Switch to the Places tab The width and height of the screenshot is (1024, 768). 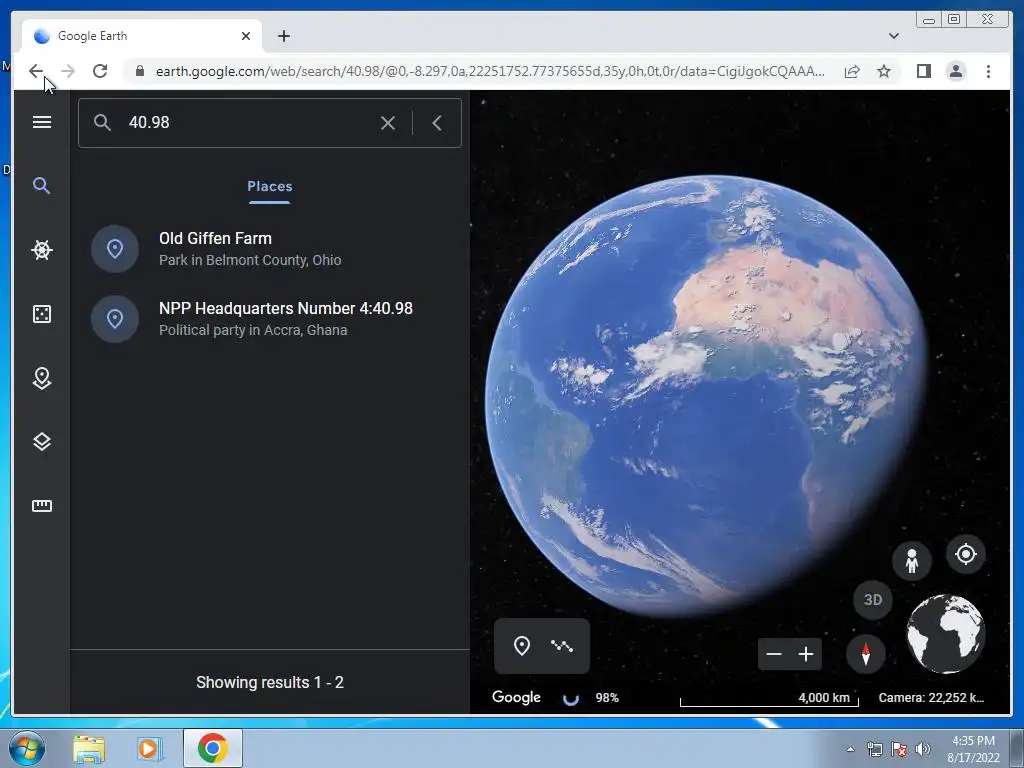(270, 186)
